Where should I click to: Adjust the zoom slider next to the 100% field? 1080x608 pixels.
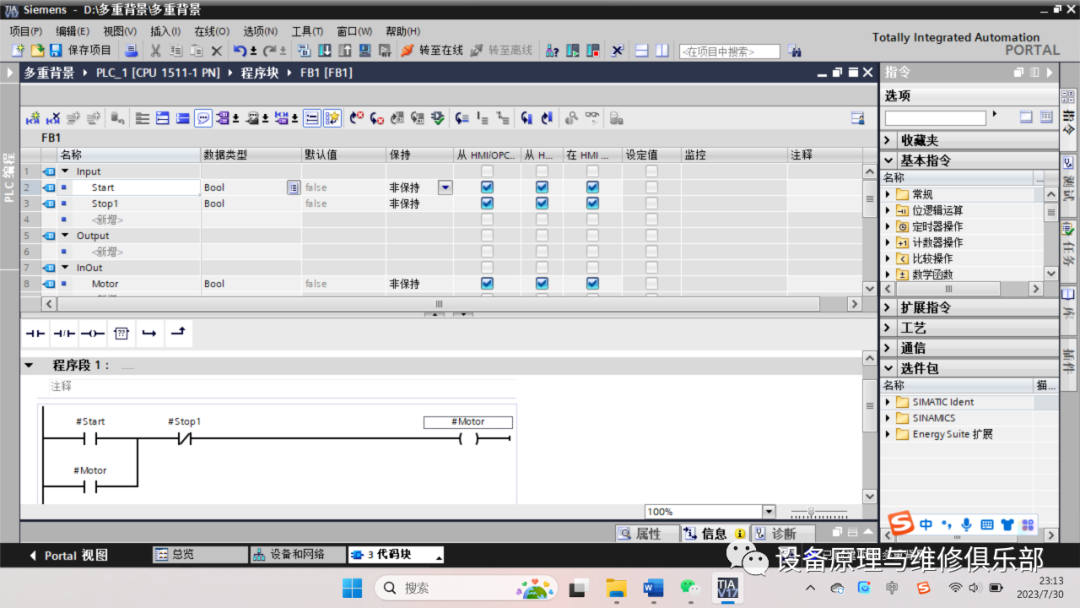coord(810,511)
